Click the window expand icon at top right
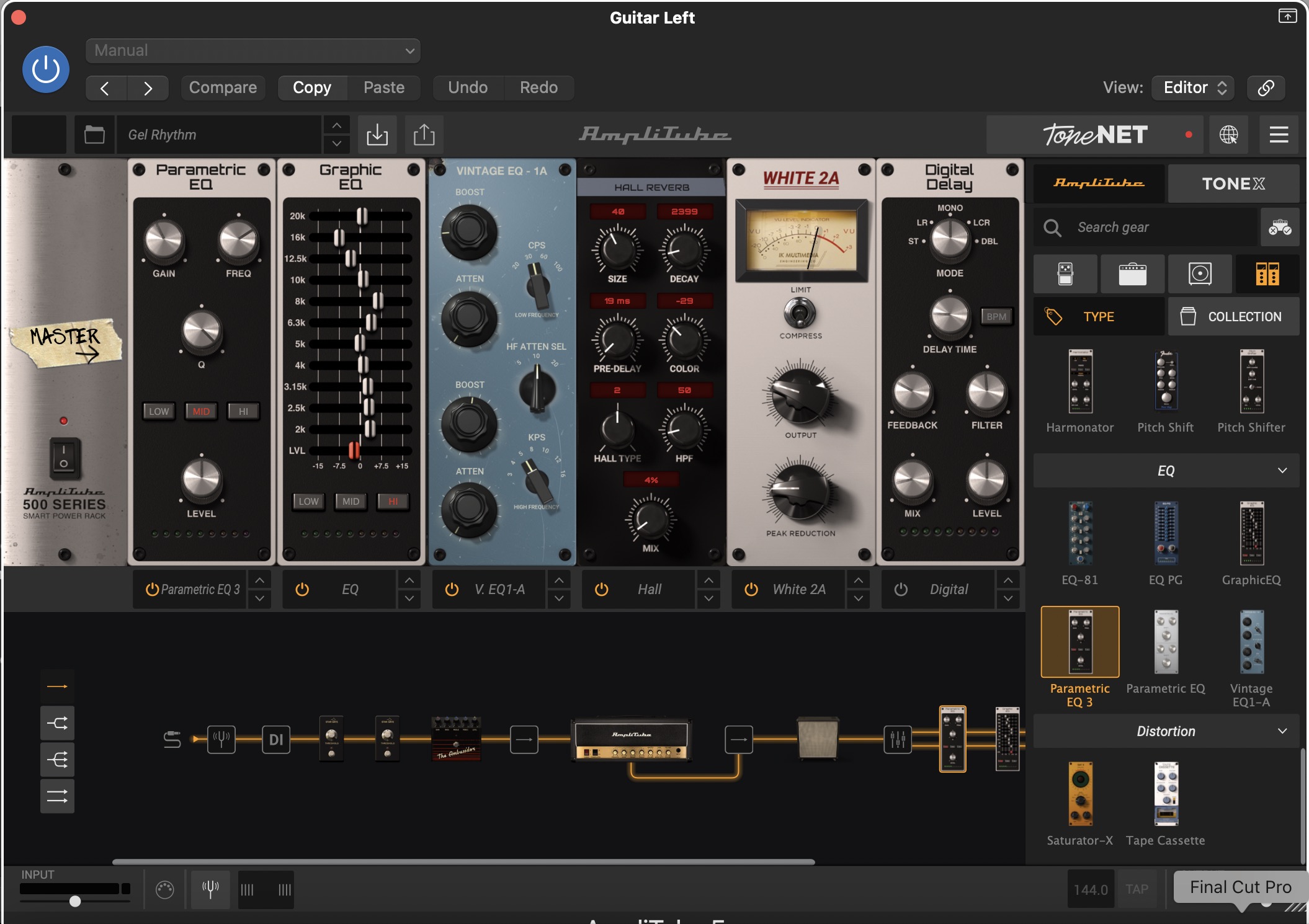The width and height of the screenshot is (1309, 924). 1287,16
